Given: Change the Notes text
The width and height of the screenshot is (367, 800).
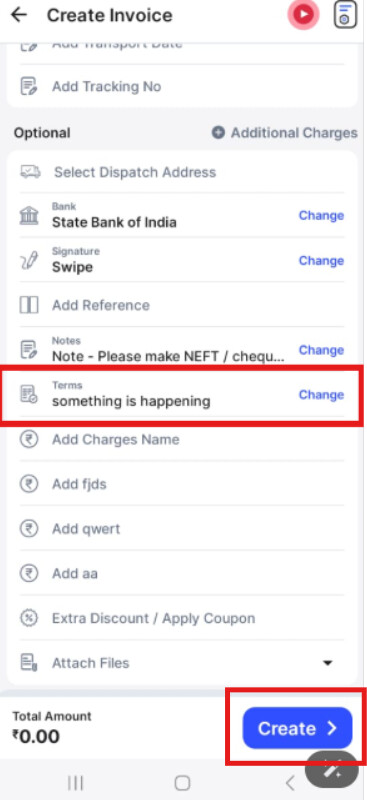Looking at the screenshot, I should tap(321, 350).
